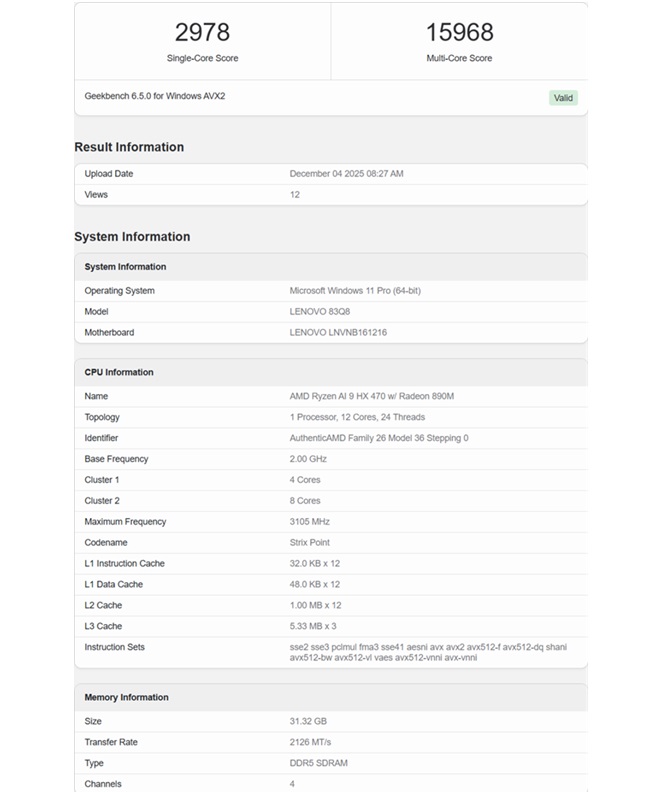The image size is (650, 792).
Task: Click the Strix Point codename value
Action: tap(313, 543)
